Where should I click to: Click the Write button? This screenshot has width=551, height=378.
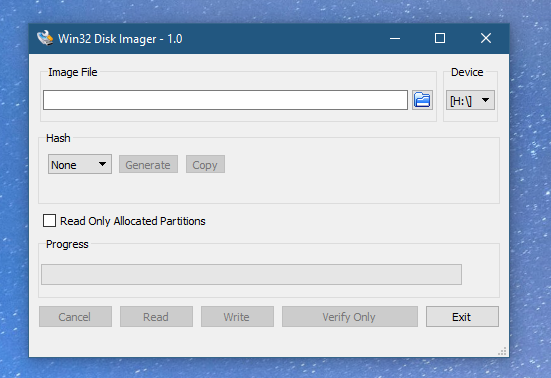pyautogui.click(x=237, y=317)
